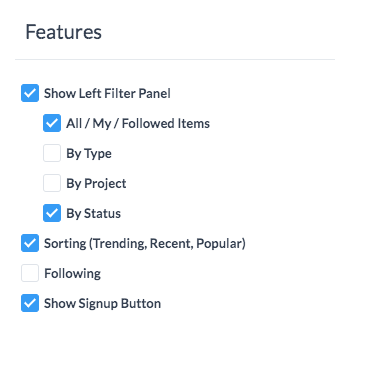
Task: Click the 'Show Left Filter Panel' label text
Action: pyautogui.click(x=107, y=93)
